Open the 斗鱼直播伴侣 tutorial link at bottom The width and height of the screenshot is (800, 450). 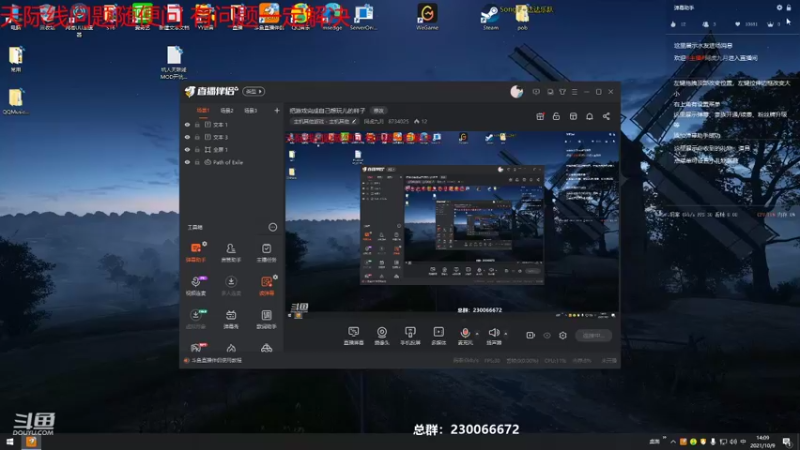click(x=213, y=360)
